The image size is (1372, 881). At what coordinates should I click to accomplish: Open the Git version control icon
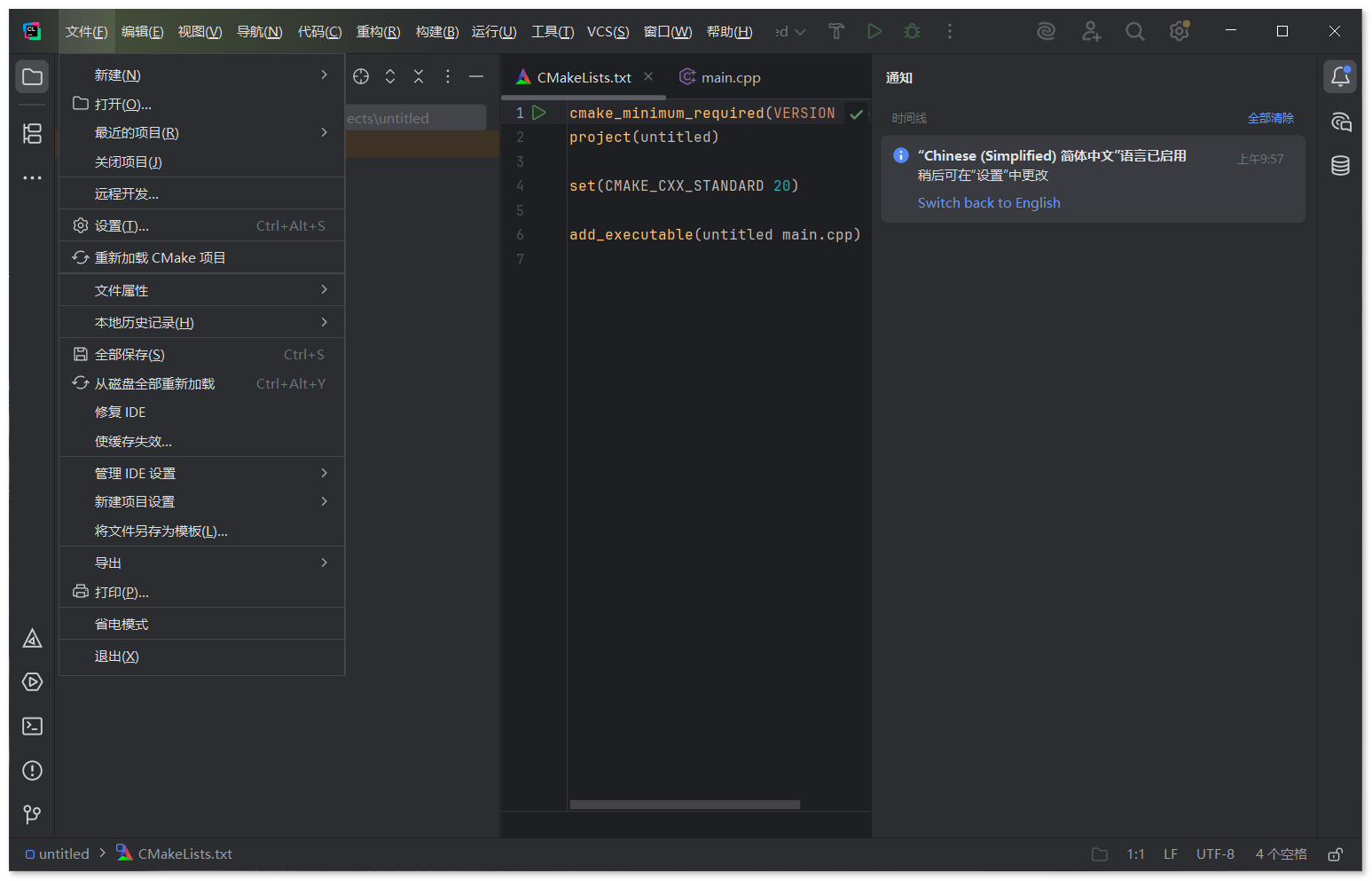click(32, 814)
